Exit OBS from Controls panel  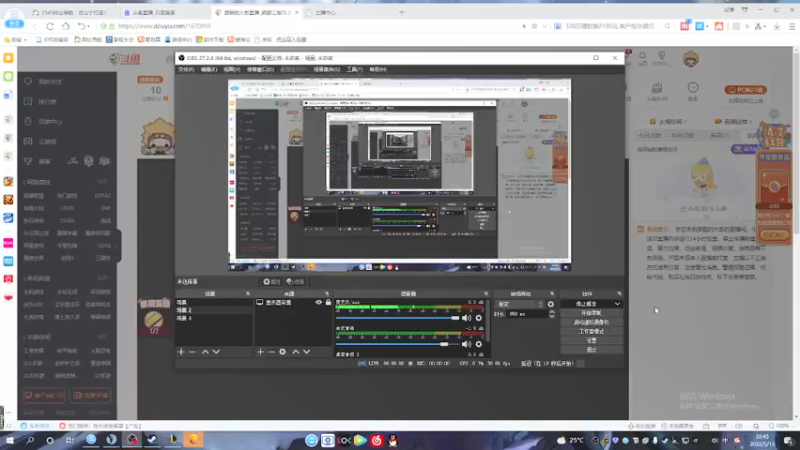pyautogui.click(x=591, y=350)
